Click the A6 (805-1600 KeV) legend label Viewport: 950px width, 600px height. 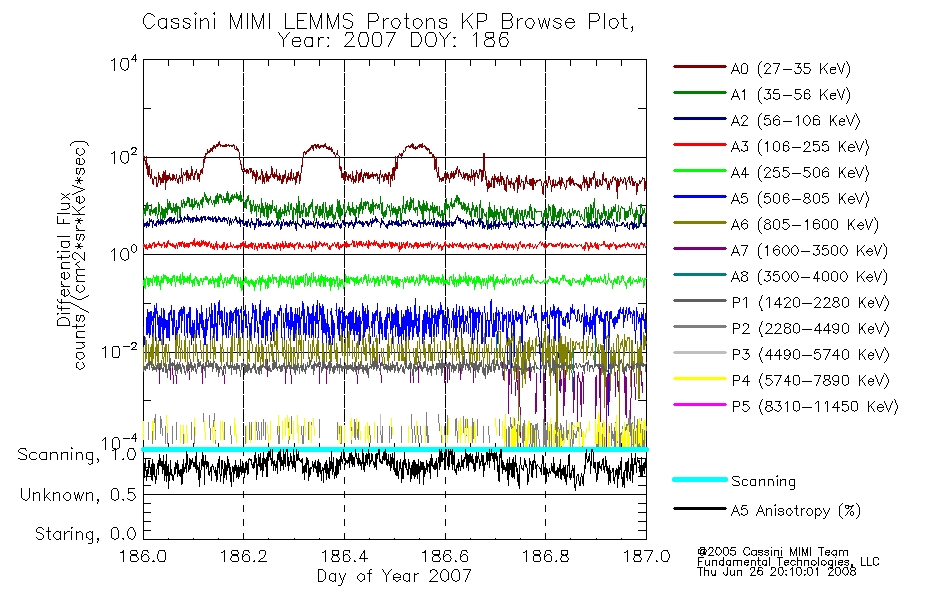pos(805,225)
